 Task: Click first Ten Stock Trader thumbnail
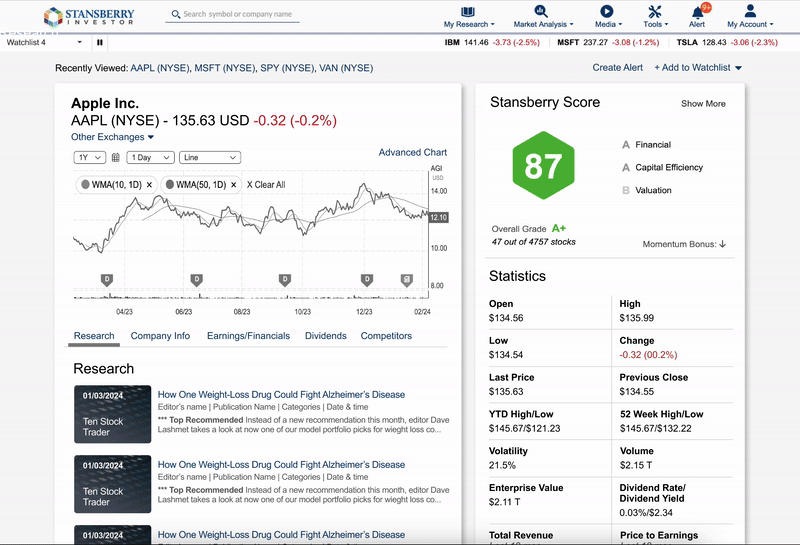click(x=112, y=414)
